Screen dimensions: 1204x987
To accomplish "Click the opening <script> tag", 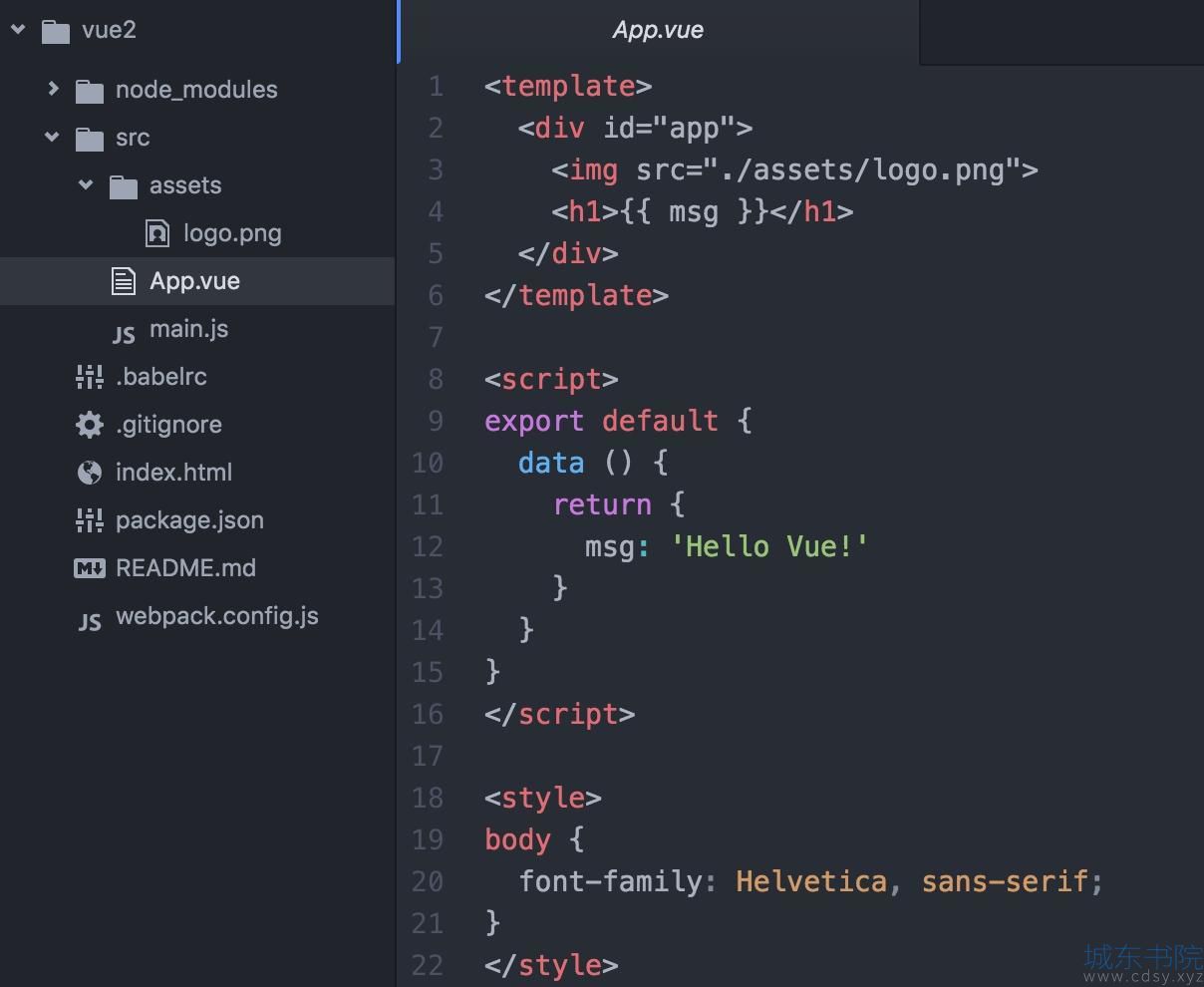I will click(x=551, y=380).
